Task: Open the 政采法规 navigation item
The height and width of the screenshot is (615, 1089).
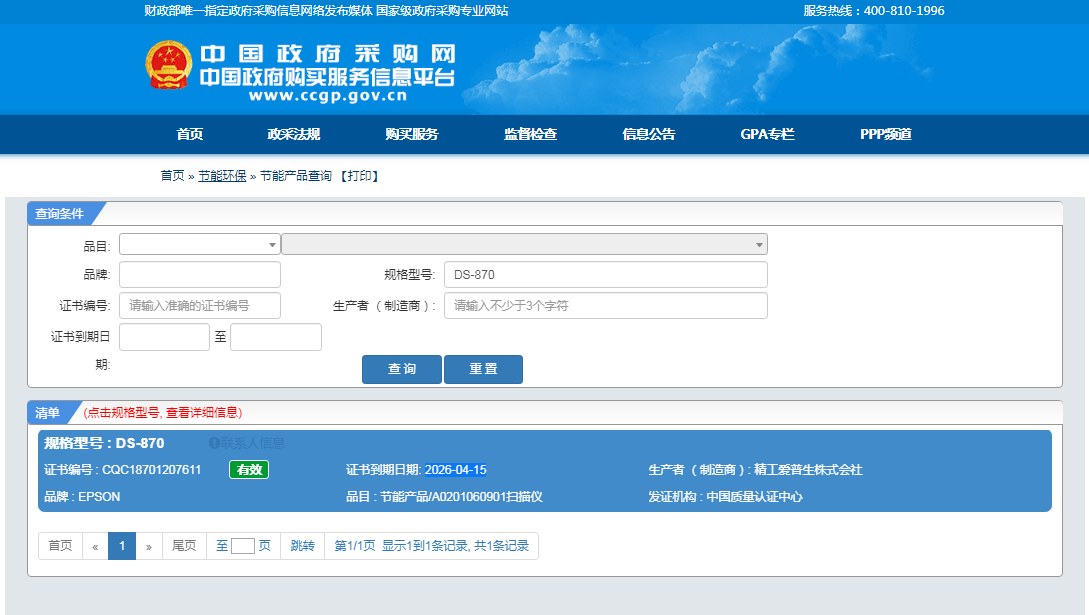Action: 294,134
